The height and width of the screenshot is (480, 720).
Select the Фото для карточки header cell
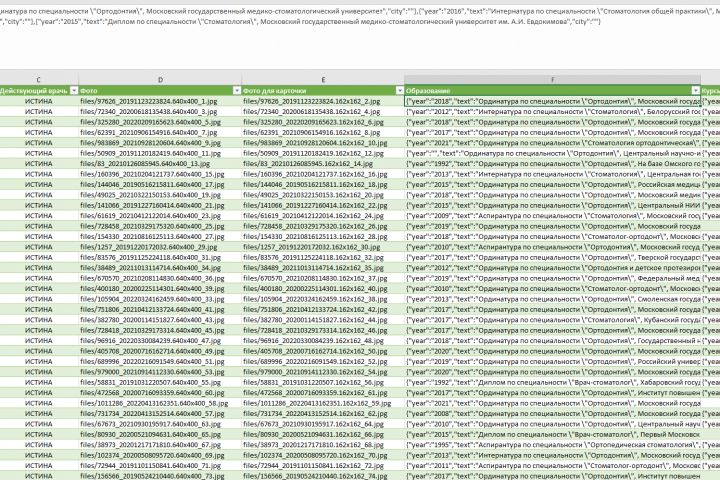pyautogui.click(x=323, y=91)
